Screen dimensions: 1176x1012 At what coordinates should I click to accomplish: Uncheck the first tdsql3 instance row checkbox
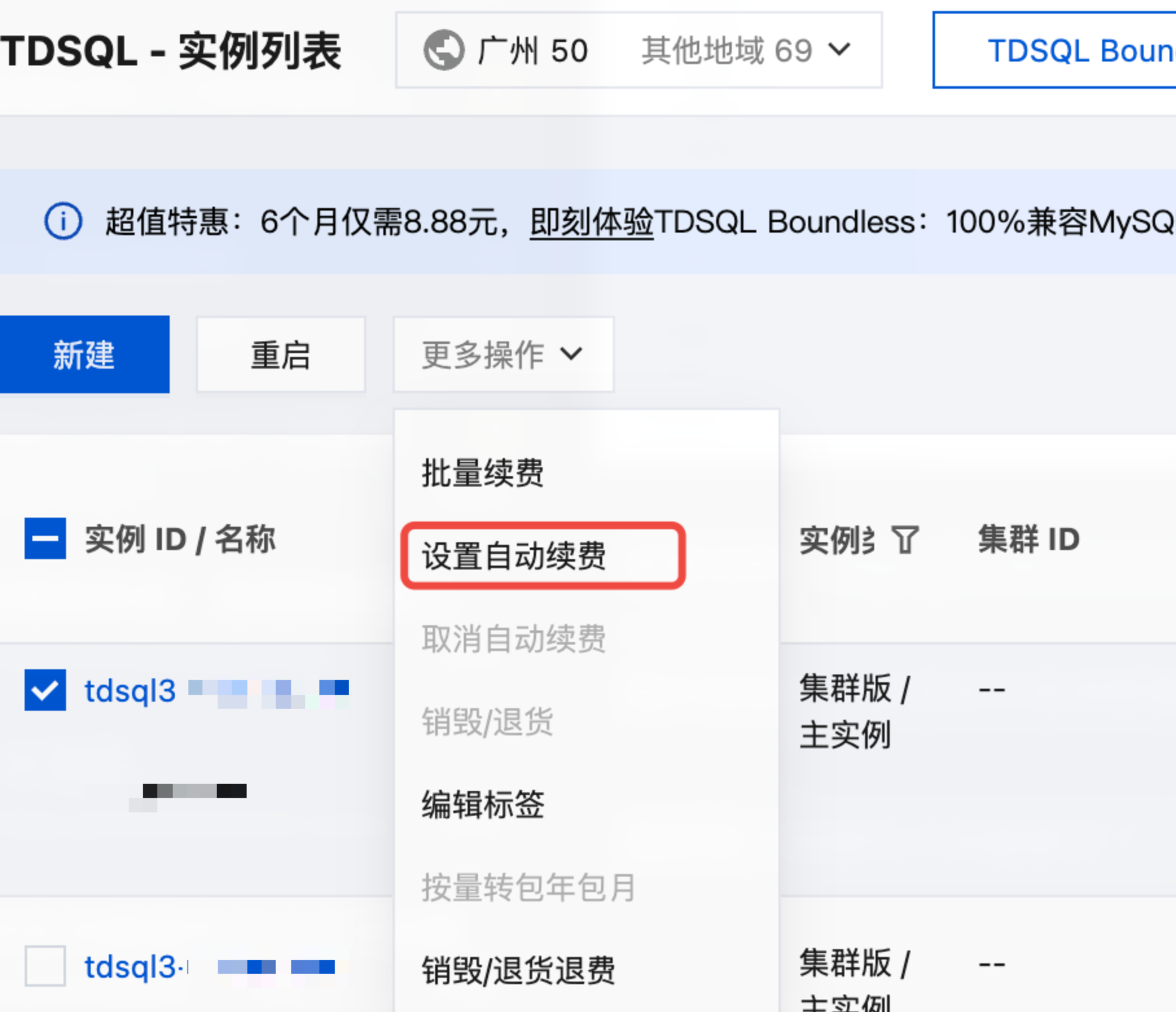[45, 690]
